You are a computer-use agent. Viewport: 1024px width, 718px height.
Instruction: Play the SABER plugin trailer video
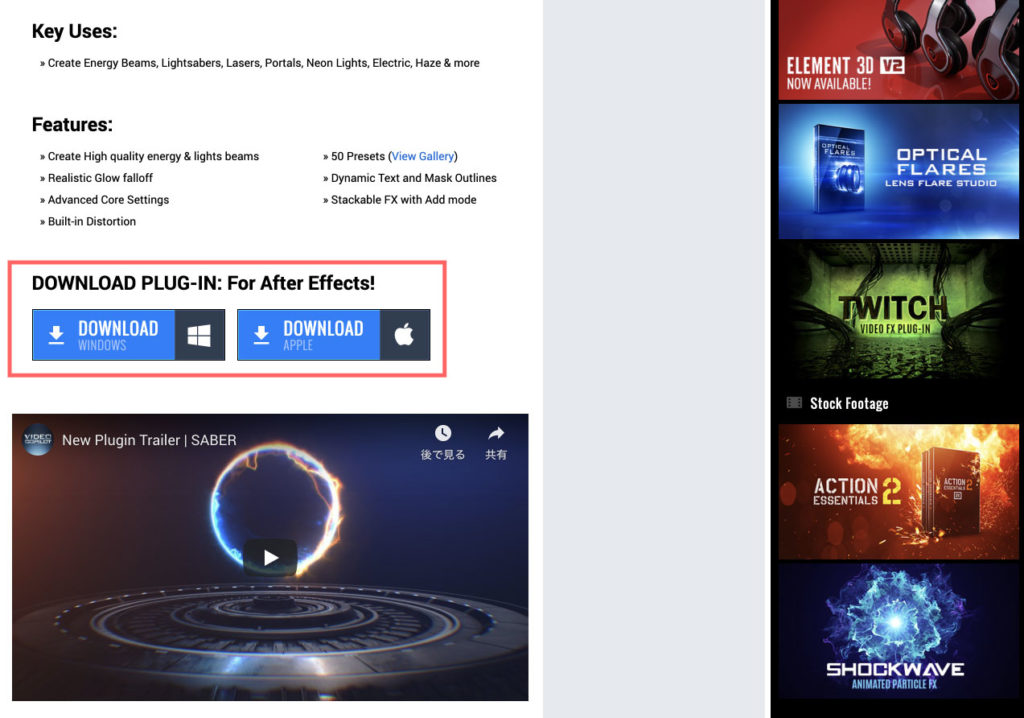pyautogui.click(x=270, y=557)
